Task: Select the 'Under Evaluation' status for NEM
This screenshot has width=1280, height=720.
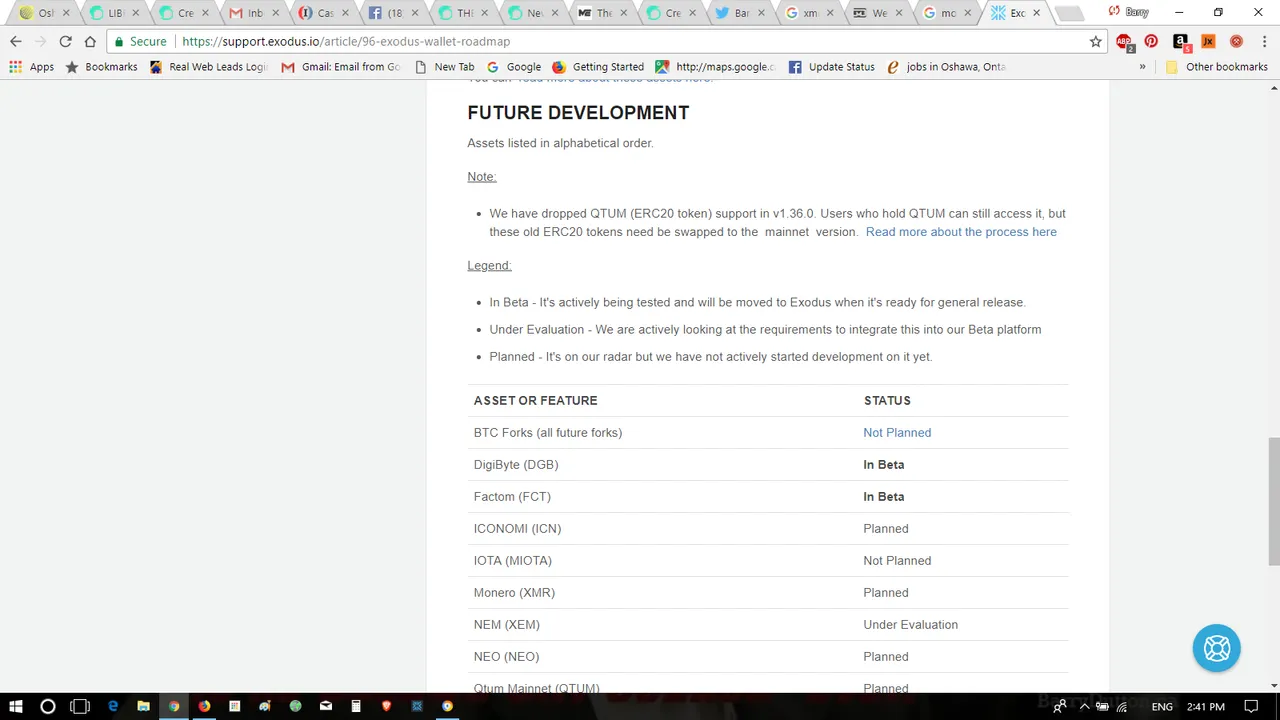Action: [910, 625]
